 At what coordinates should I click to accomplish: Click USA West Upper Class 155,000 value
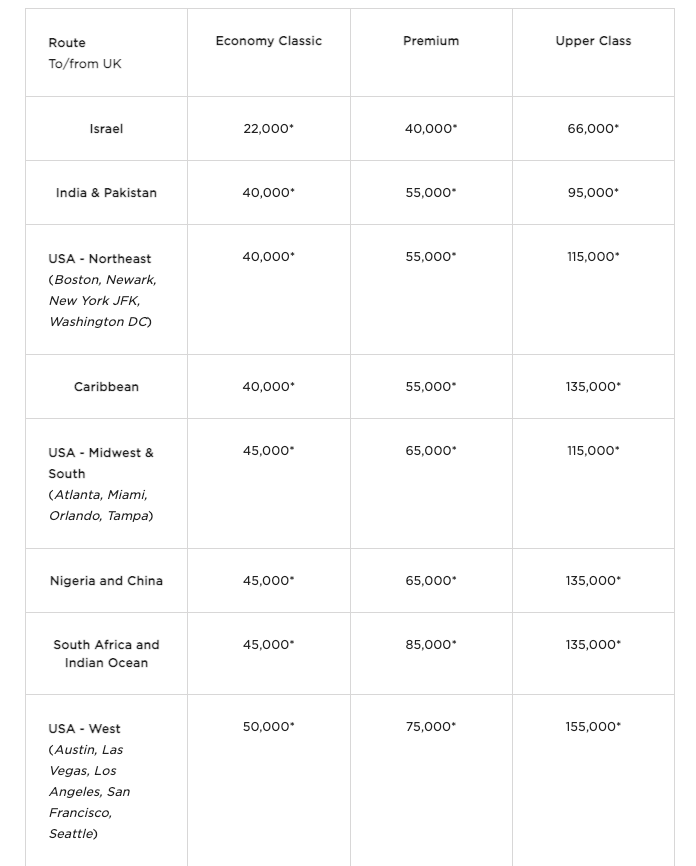[593, 727]
